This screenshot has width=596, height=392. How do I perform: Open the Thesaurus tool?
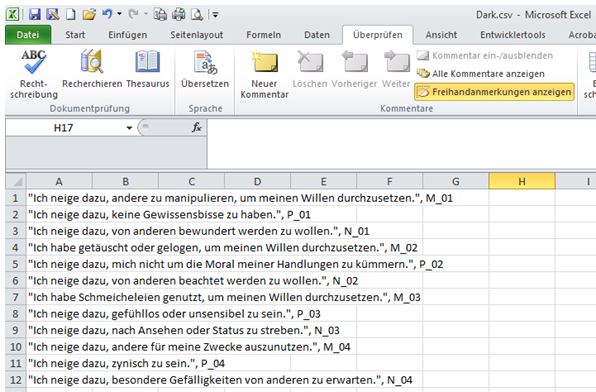point(147,69)
